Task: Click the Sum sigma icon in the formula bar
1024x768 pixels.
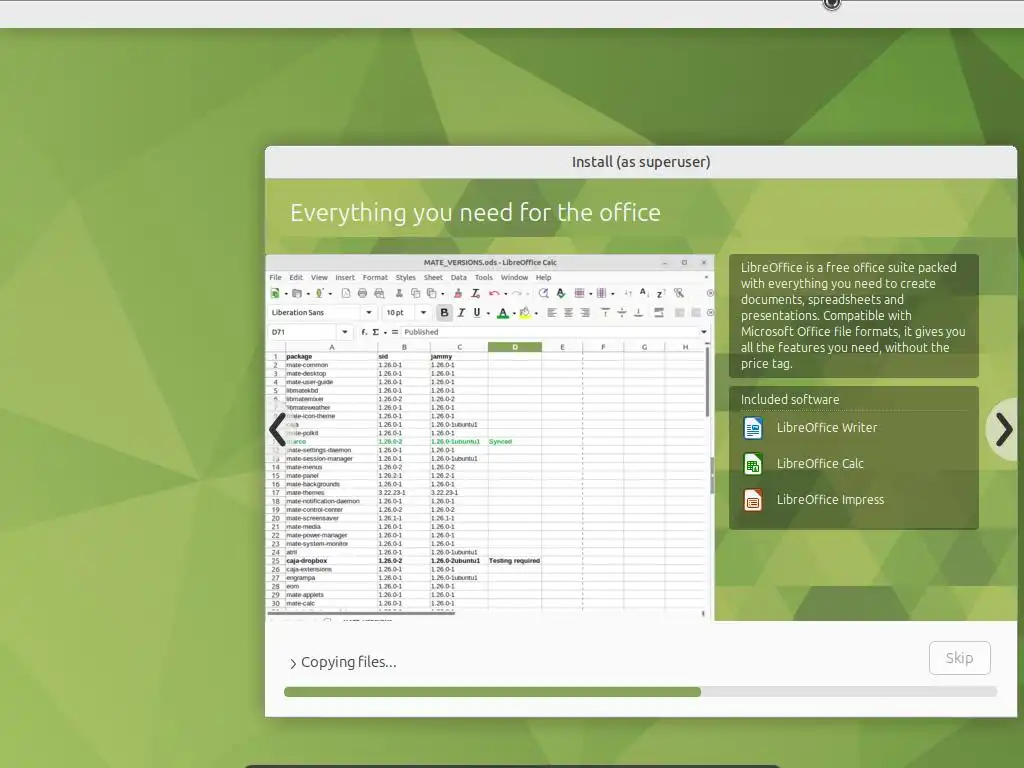Action: [x=376, y=332]
